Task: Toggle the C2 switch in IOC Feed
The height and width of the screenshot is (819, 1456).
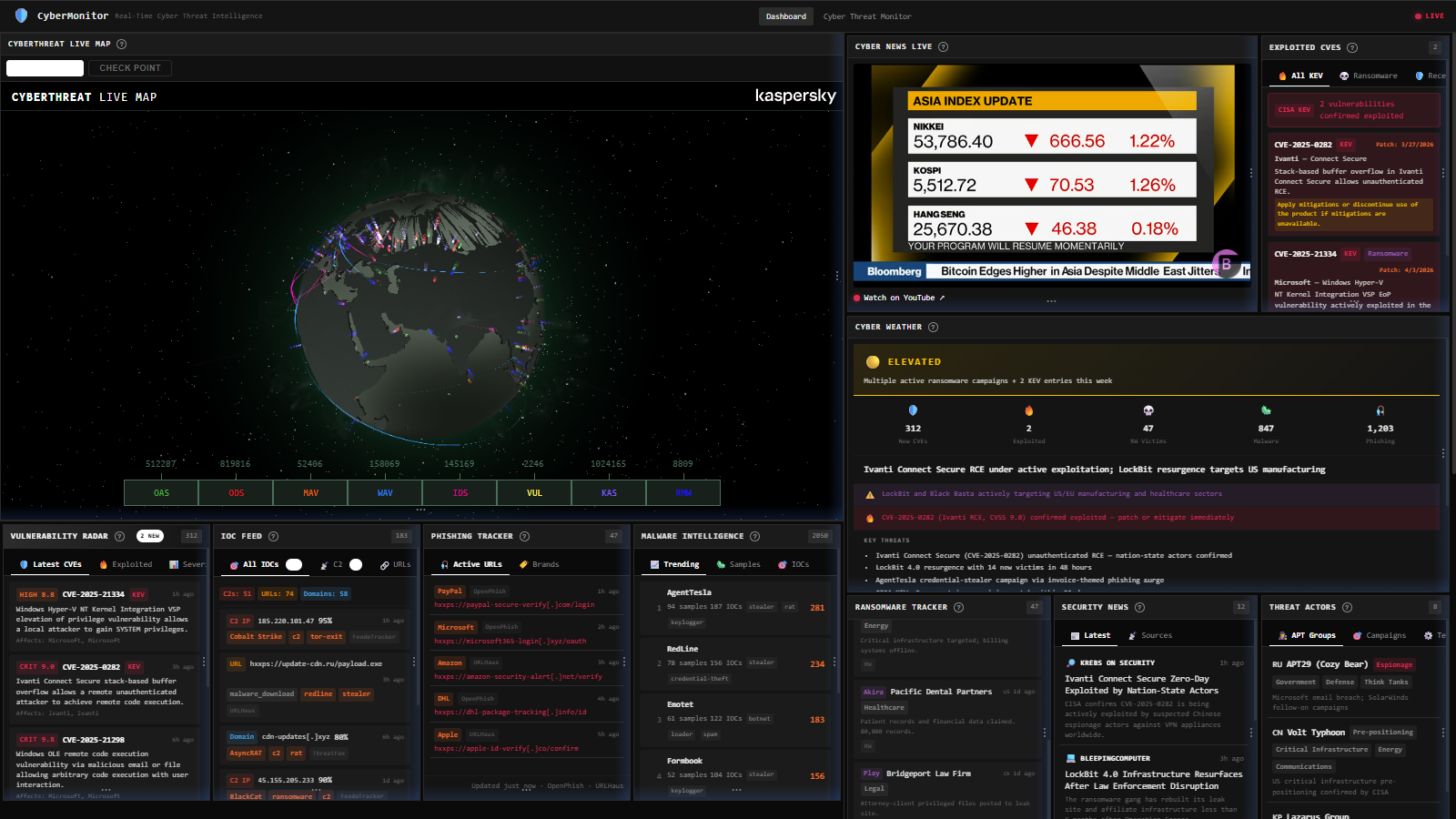Action: point(356,564)
